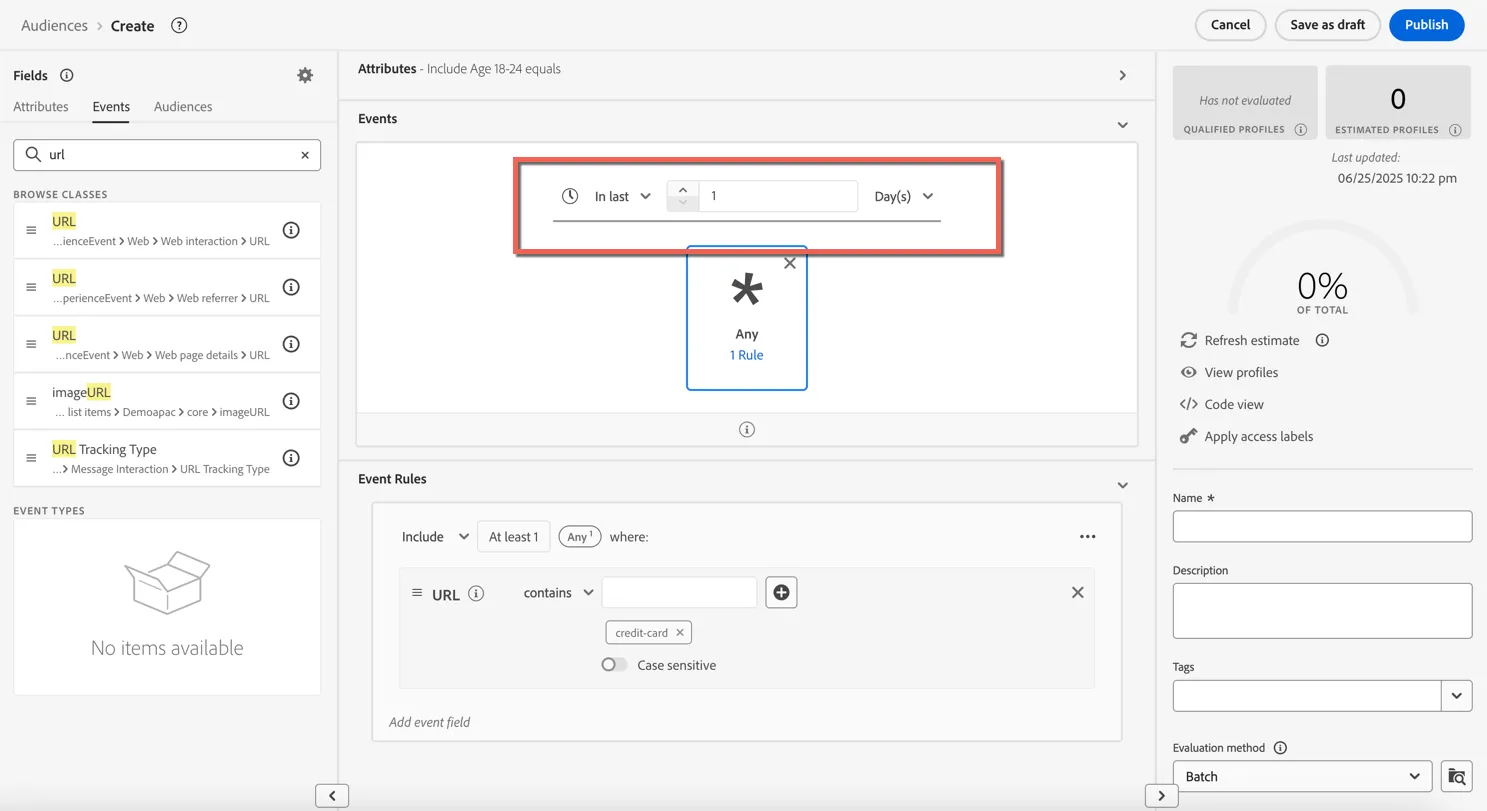
Task: Expand the Attributes section
Action: point(1122,75)
